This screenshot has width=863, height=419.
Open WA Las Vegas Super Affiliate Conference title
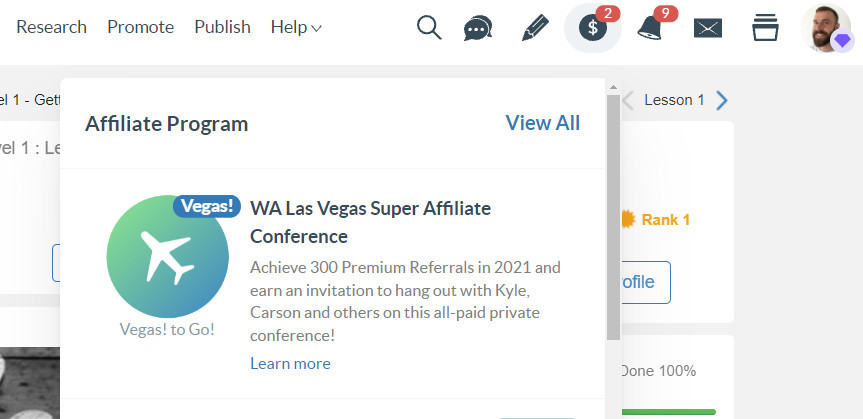pos(370,222)
